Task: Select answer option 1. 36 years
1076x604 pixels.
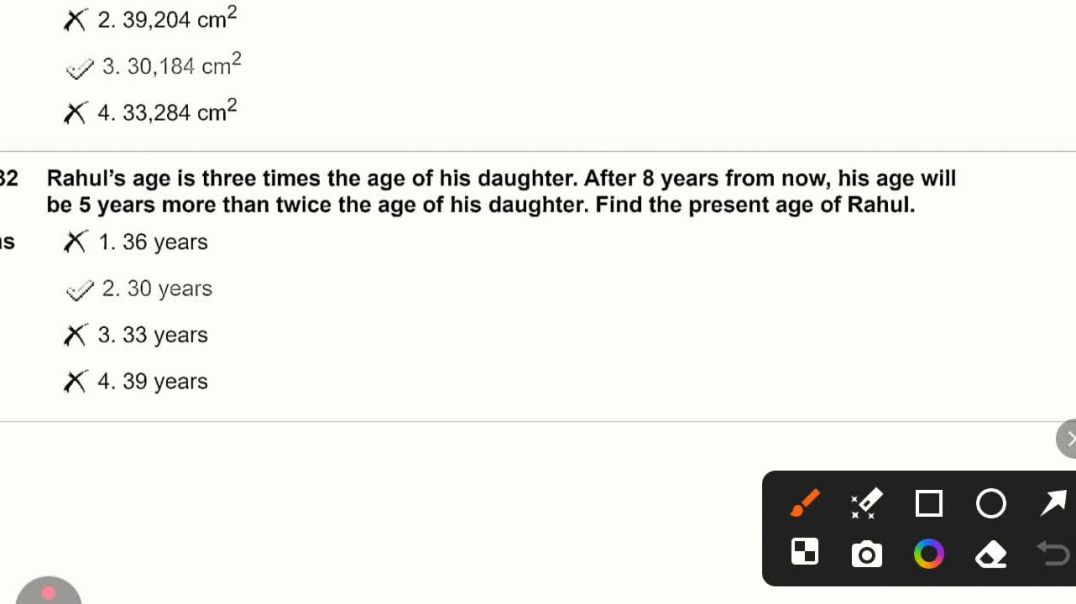Action: pos(152,242)
